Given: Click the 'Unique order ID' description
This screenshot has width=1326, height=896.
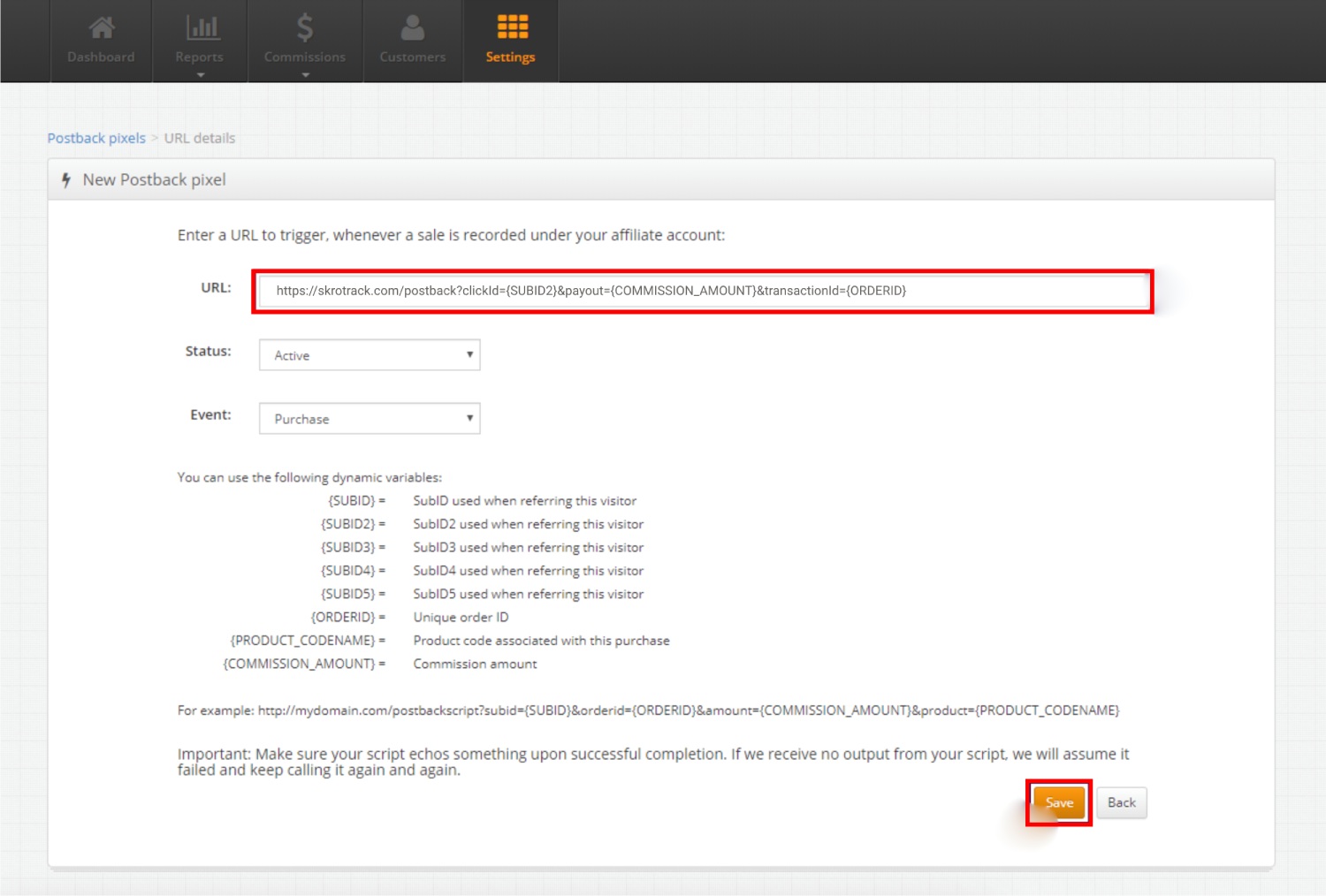Looking at the screenshot, I should point(461,618).
